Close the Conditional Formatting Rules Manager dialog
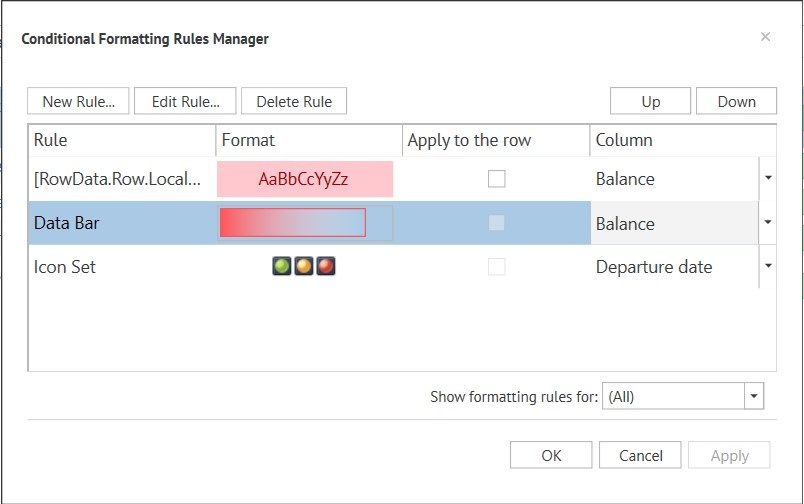 pos(765,37)
